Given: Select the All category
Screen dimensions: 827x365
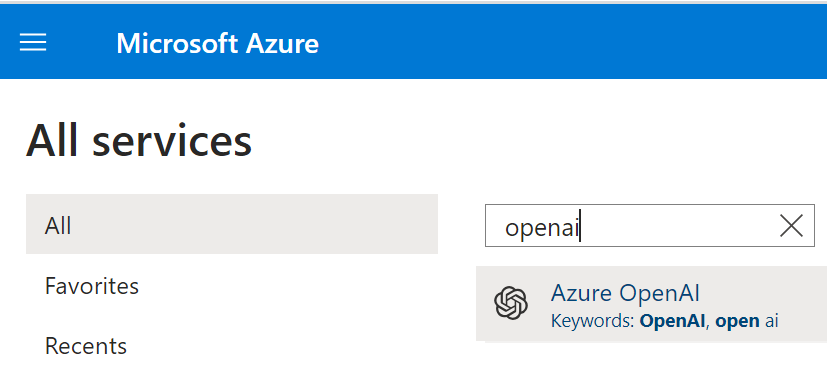Looking at the screenshot, I should point(232,224).
